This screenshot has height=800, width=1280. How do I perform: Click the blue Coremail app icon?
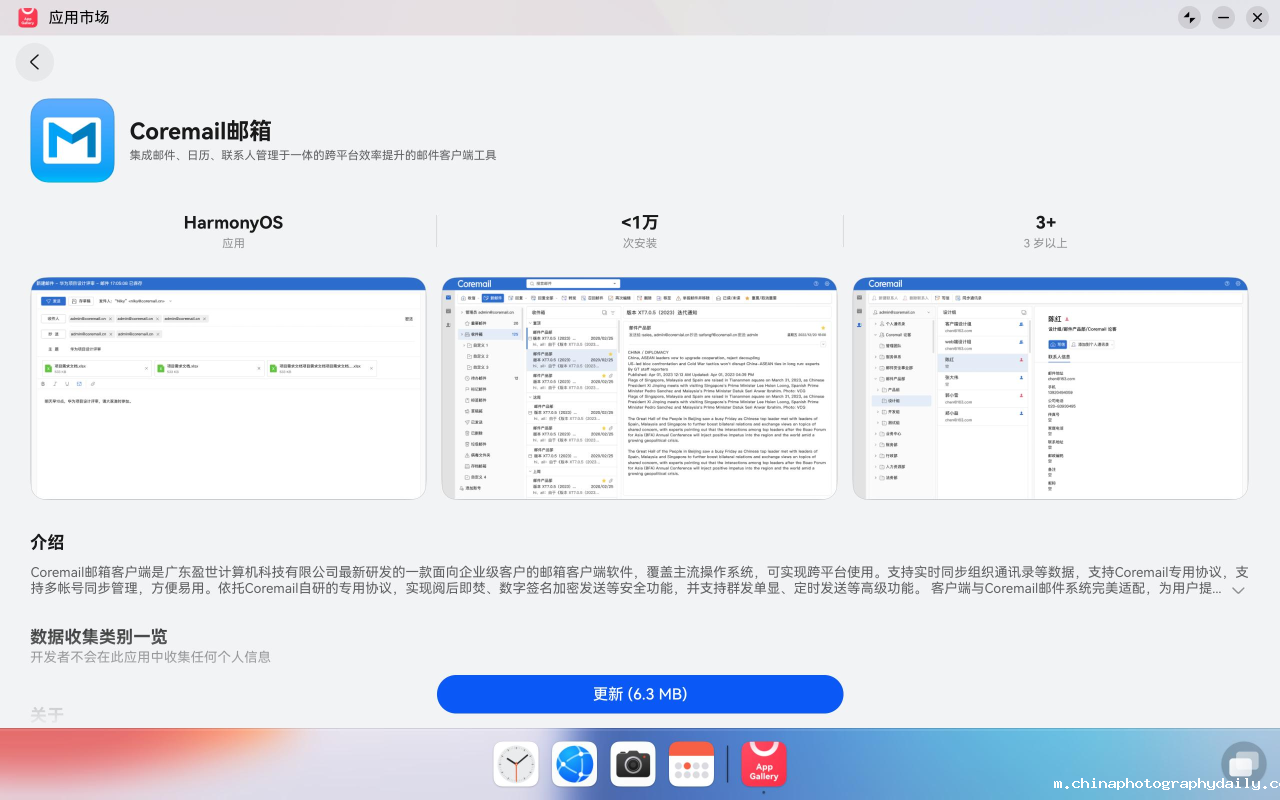click(x=72, y=140)
